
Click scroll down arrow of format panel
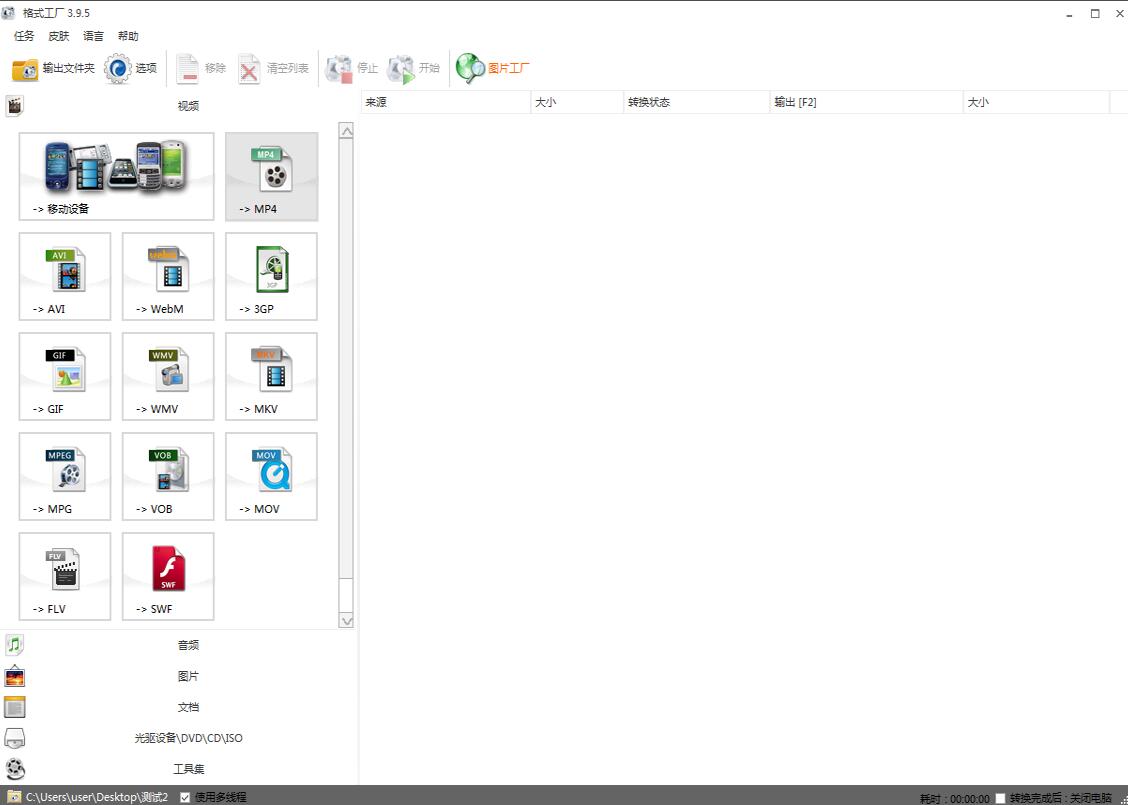346,620
